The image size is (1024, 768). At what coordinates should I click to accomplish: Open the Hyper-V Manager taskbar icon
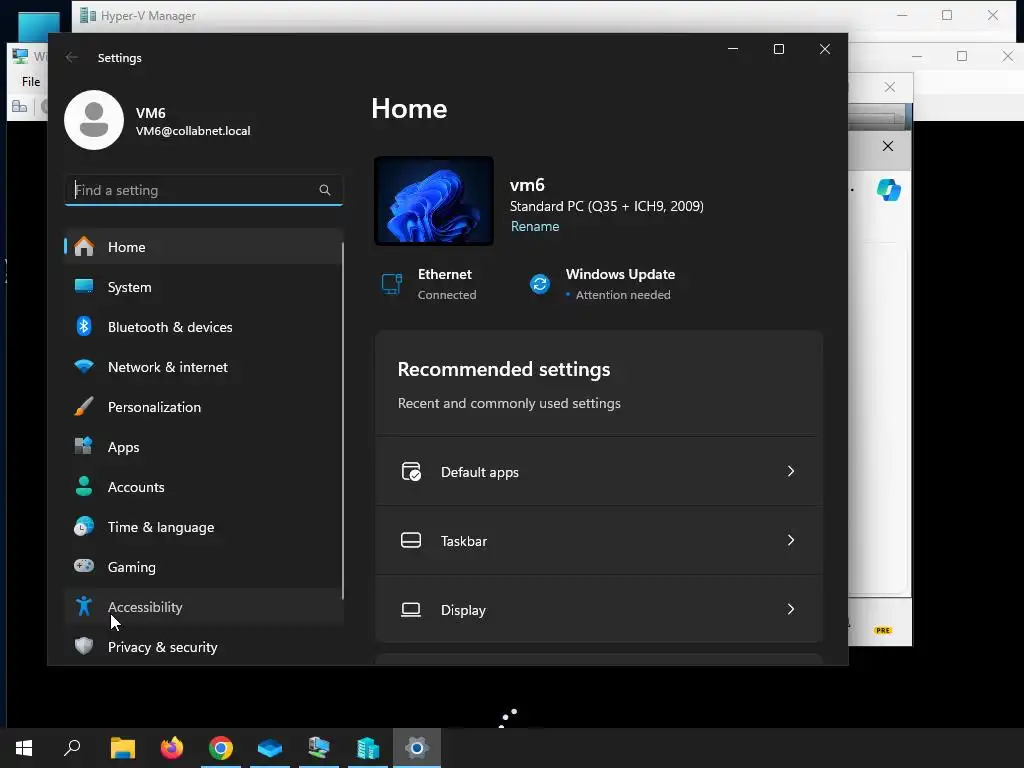pos(368,748)
